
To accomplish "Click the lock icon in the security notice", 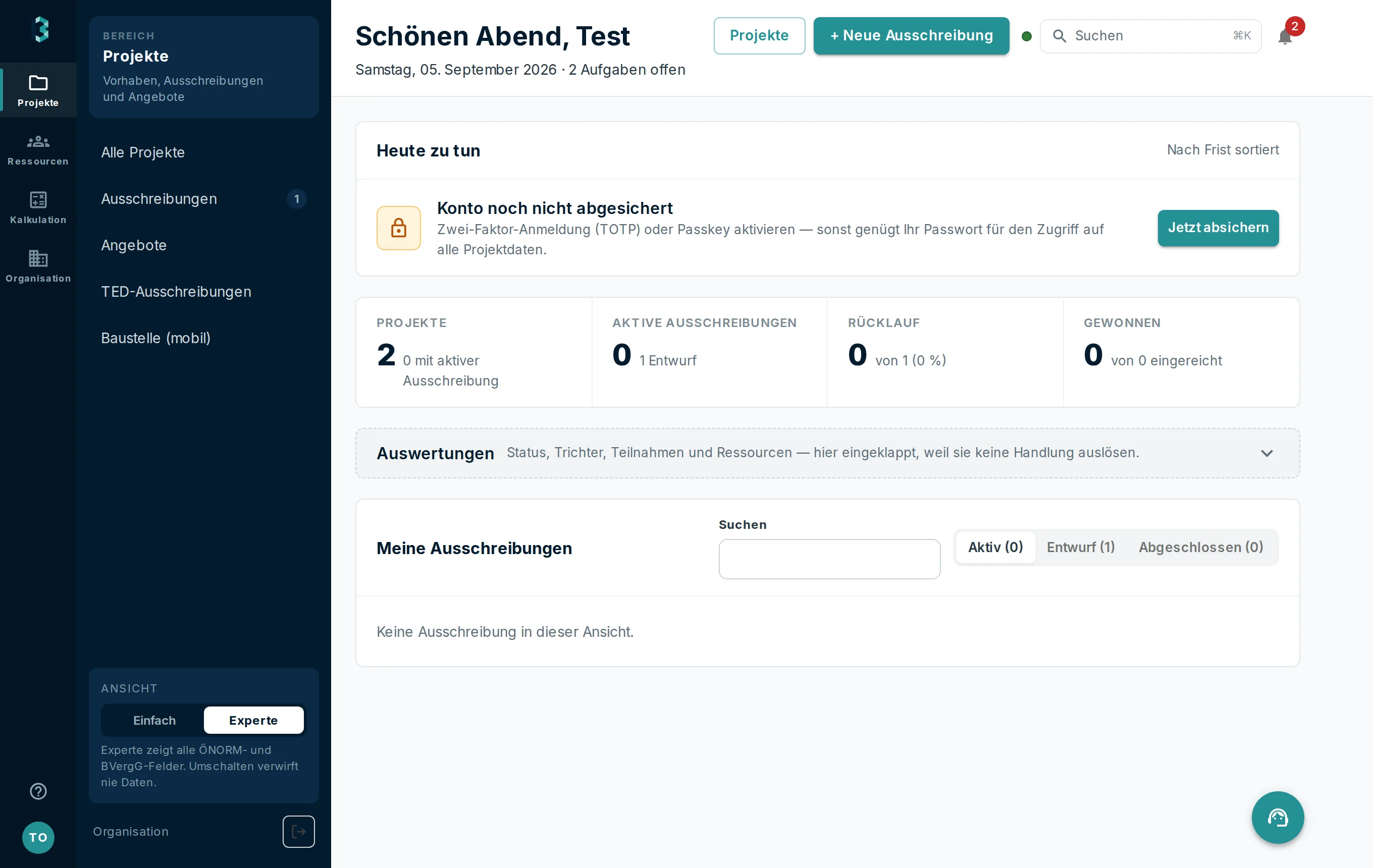I will [x=399, y=228].
